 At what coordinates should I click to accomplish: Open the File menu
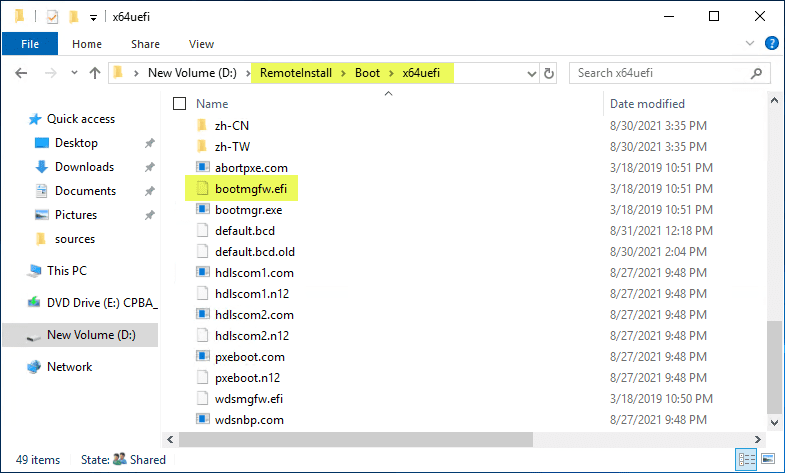coord(30,44)
